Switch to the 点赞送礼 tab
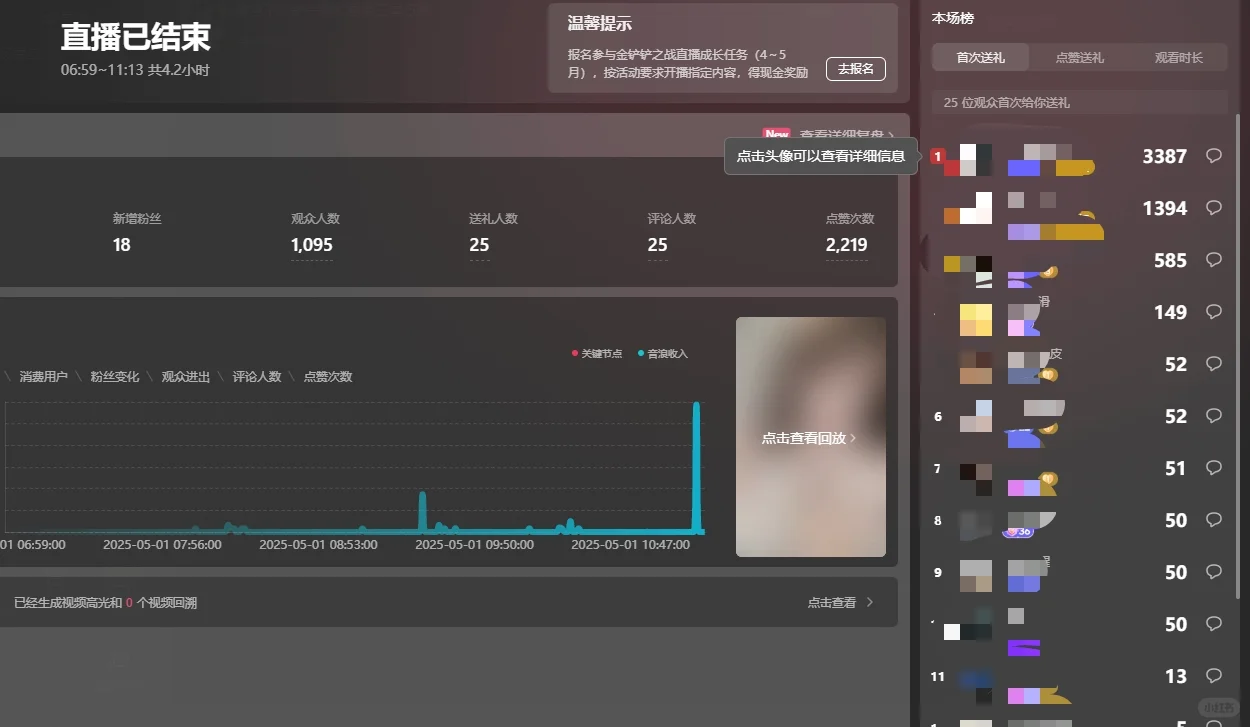1250x727 pixels. (1079, 58)
